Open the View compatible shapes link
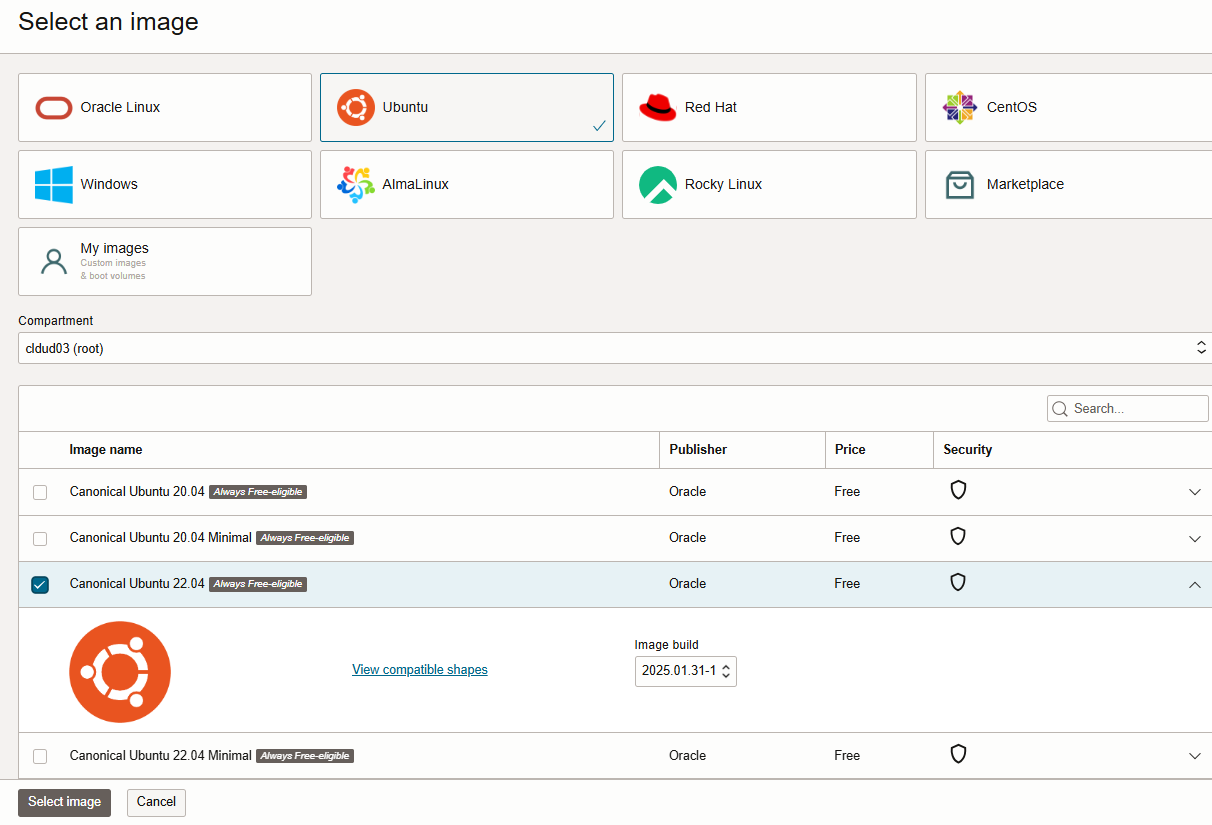 [420, 670]
